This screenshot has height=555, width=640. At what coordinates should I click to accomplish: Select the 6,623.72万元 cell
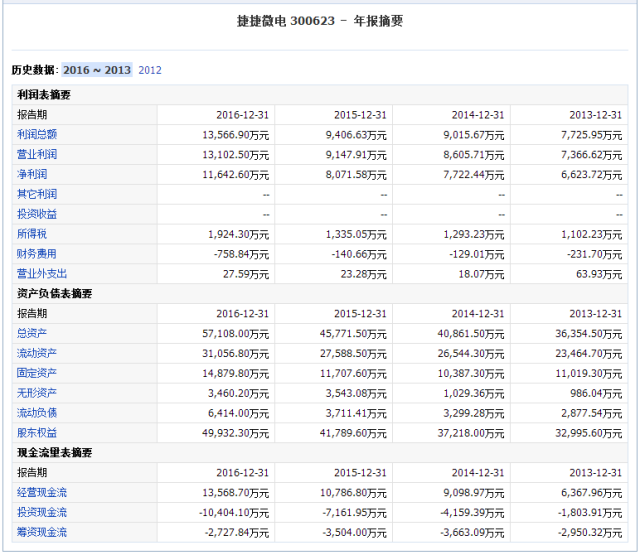591,175
